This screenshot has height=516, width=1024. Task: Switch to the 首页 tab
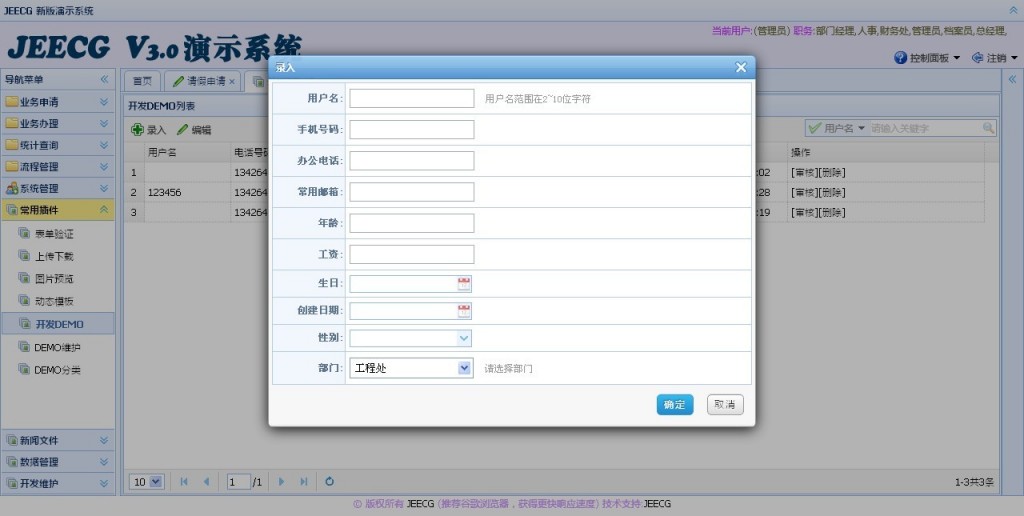(142, 81)
